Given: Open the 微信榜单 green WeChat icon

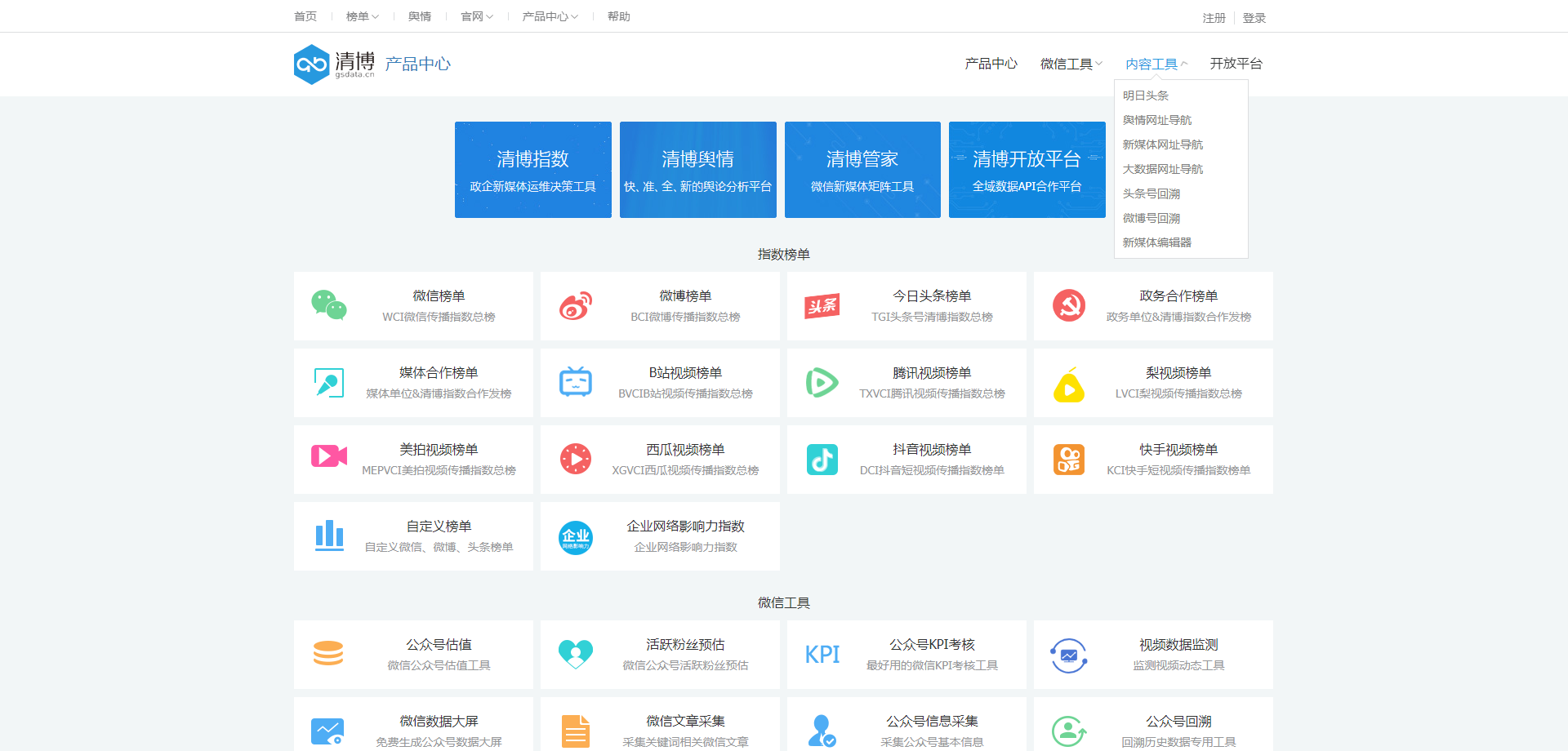Looking at the screenshot, I should coord(329,305).
